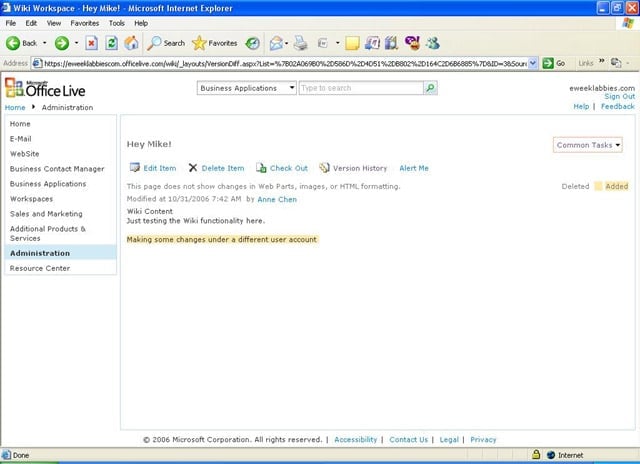Open the Tools menu
This screenshot has height=464, width=640.
tap(116, 23)
